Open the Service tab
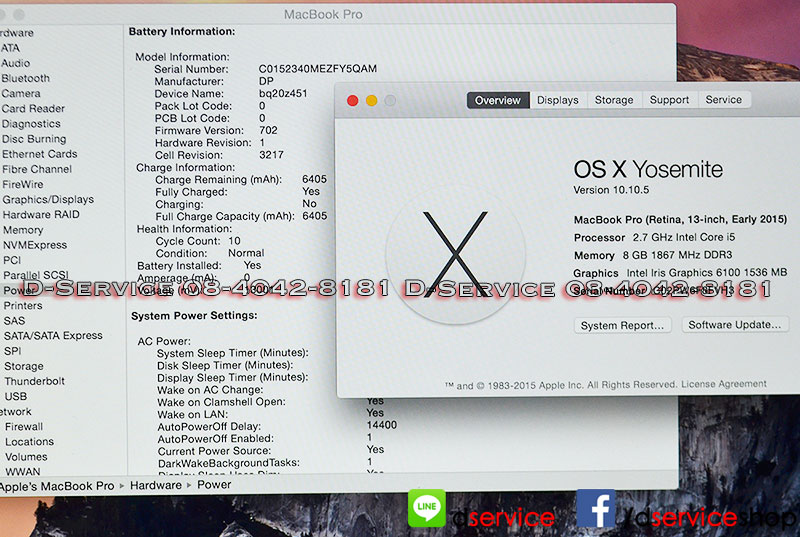 723,100
